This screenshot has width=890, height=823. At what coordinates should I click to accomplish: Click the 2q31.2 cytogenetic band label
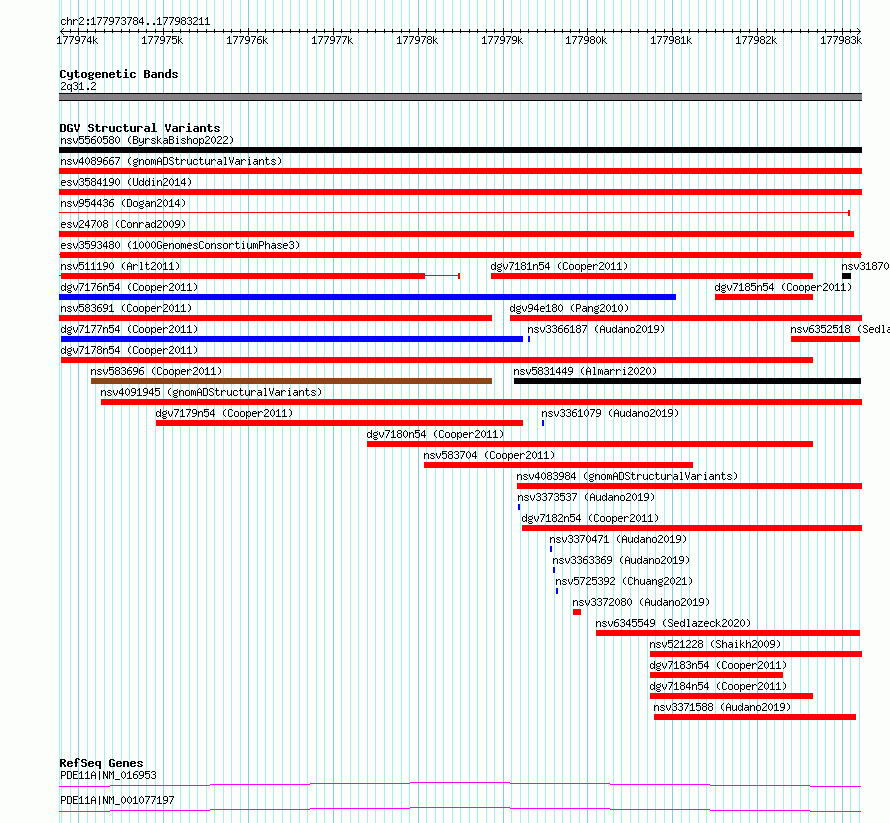(78, 86)
